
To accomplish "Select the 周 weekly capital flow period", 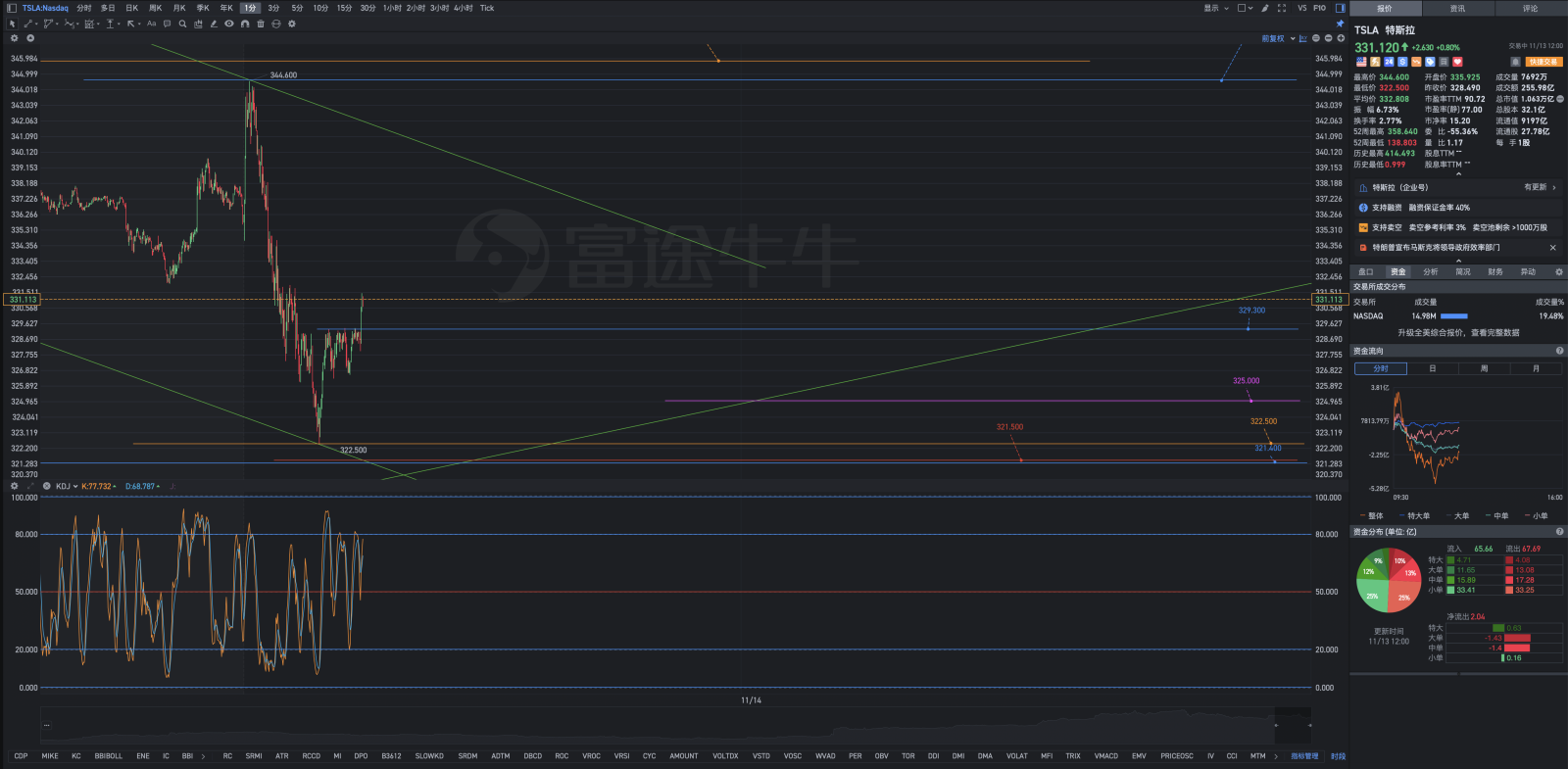I will point(1484,368).
